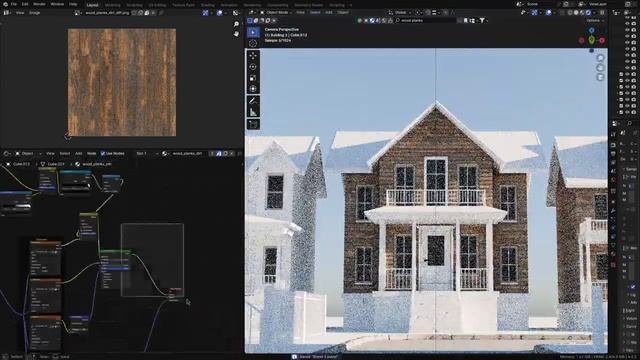
Task: Click the wood_planks_dirt material name field
Action: (187, 153)
